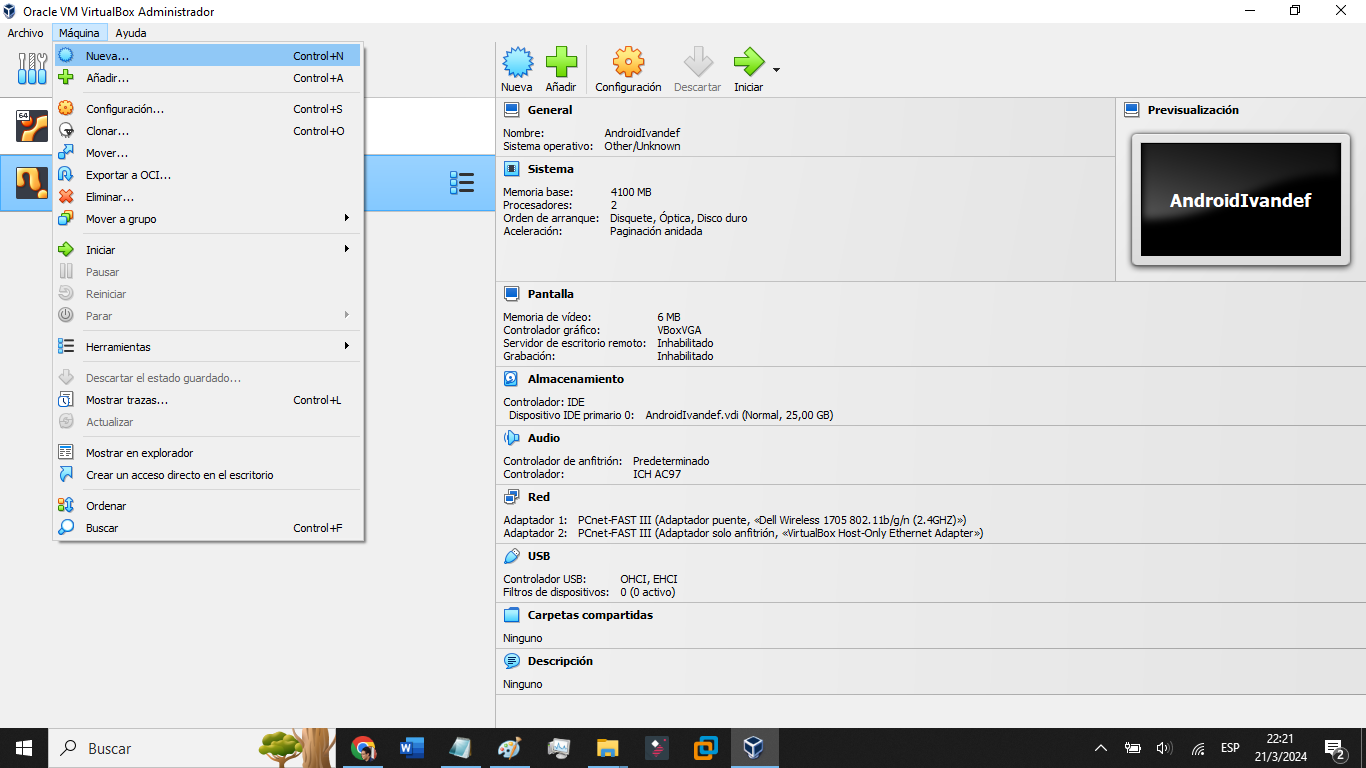1366x768 pixels.
Task: Open the VMware taskbar icon
Action: 706,748
